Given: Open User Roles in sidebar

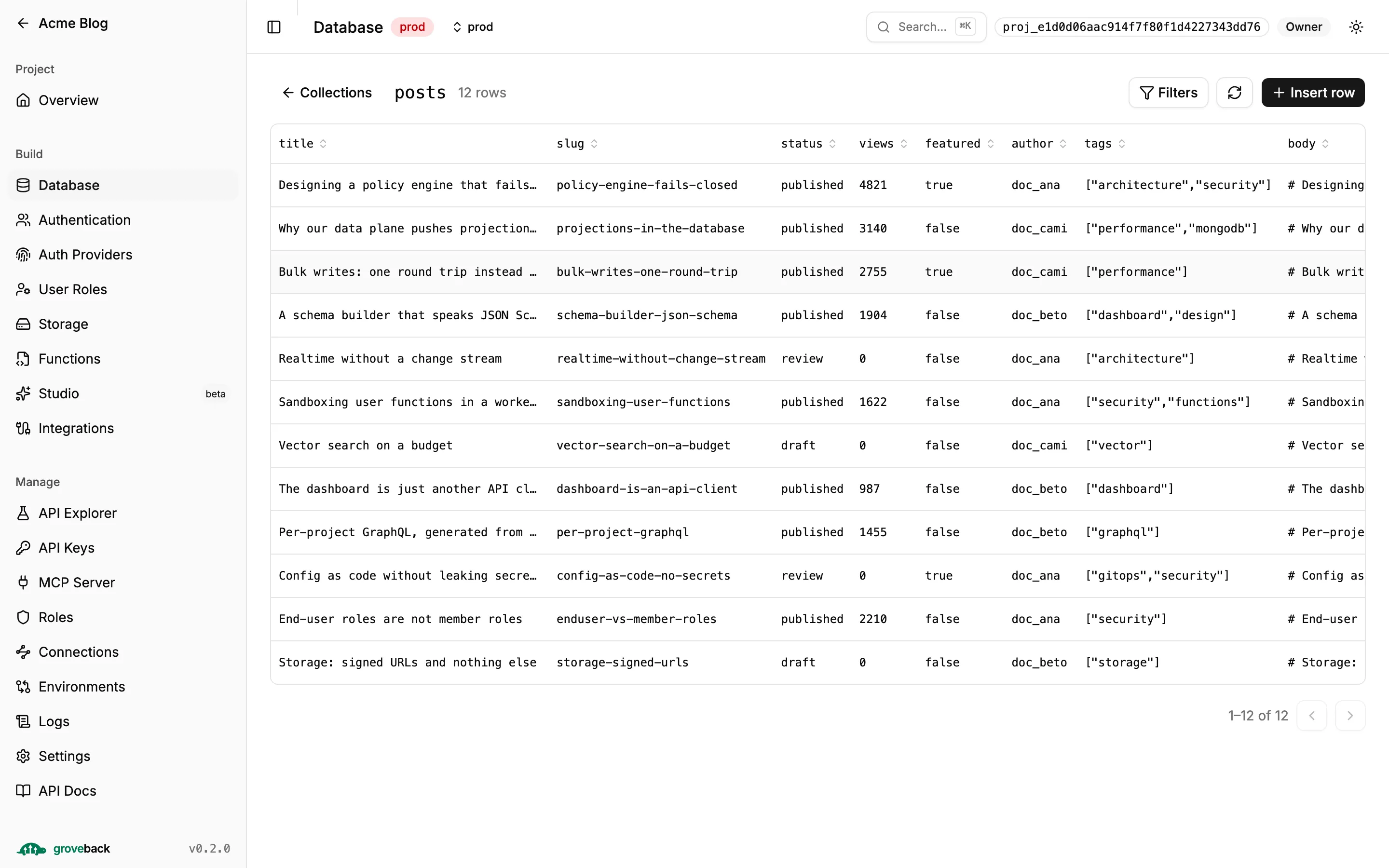Looking at the screenshot, I should [x=123, y=289].
